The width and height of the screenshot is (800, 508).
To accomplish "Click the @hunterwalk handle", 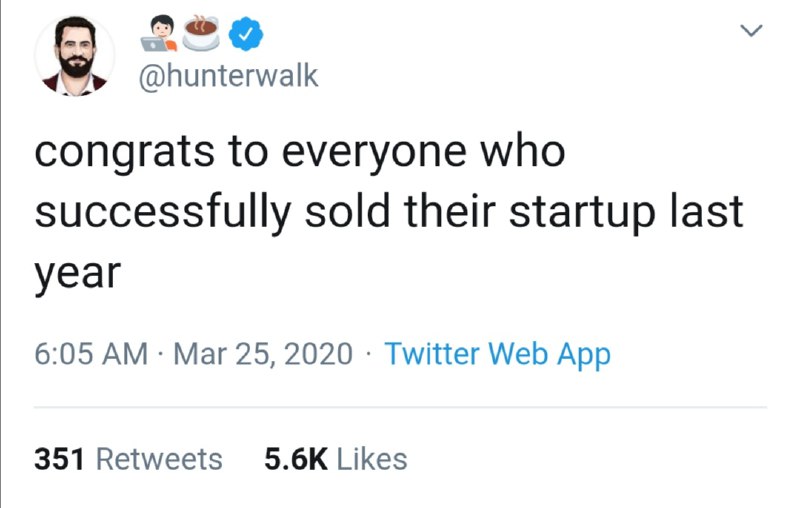I will pos(229,76).
